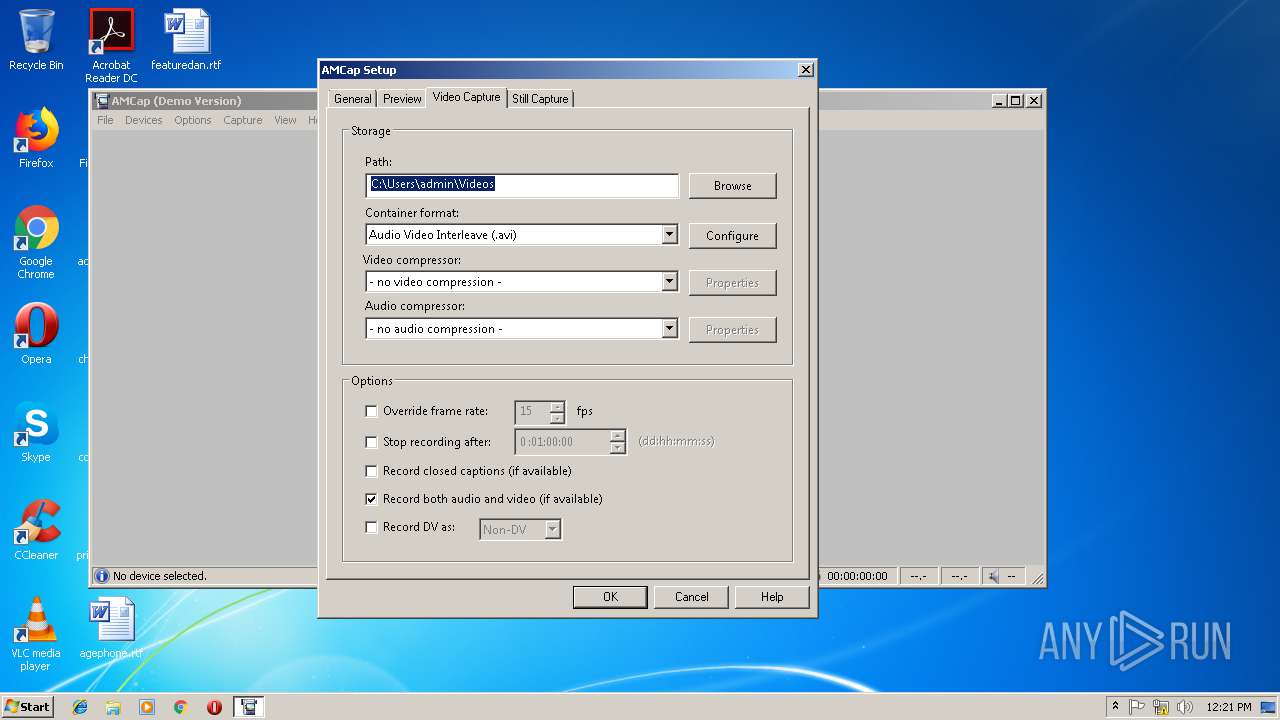Open Help in AMCap Setup
The height and width of the screenshot is (720, 1280).
pos(771,597)
